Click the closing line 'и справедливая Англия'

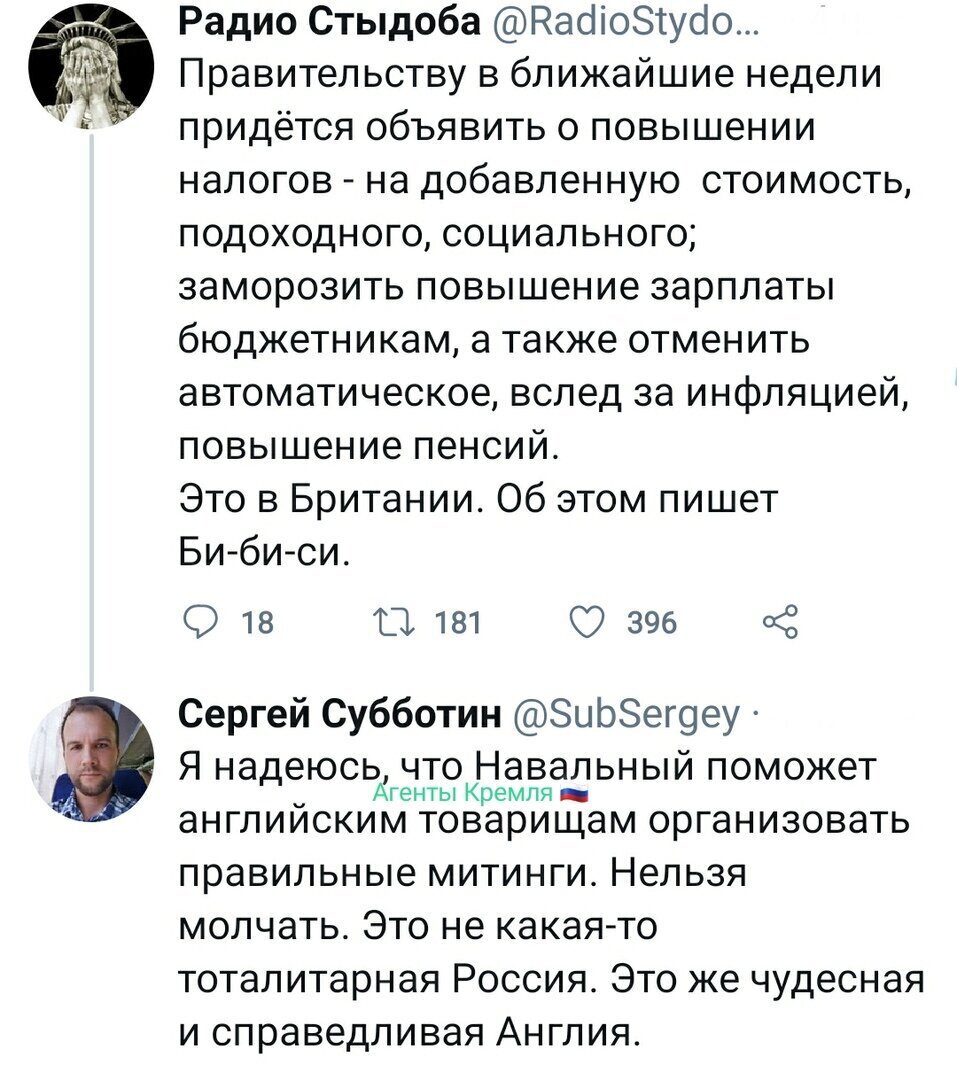[409, 1030]
